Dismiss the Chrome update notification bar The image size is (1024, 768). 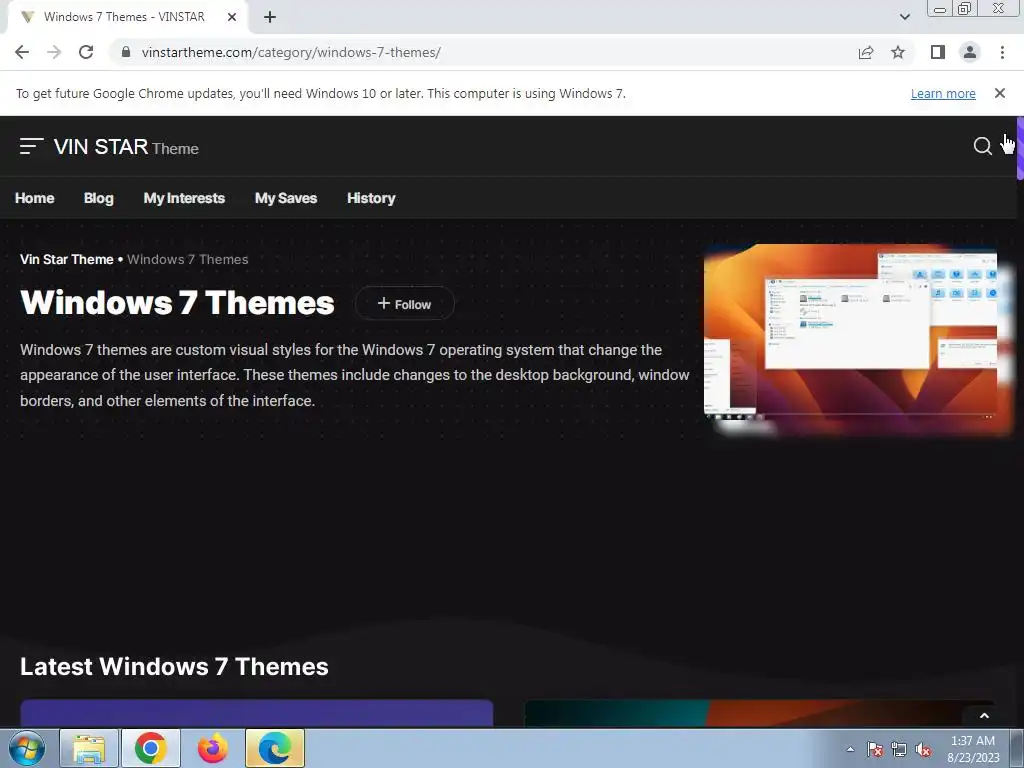click(999, 93)
